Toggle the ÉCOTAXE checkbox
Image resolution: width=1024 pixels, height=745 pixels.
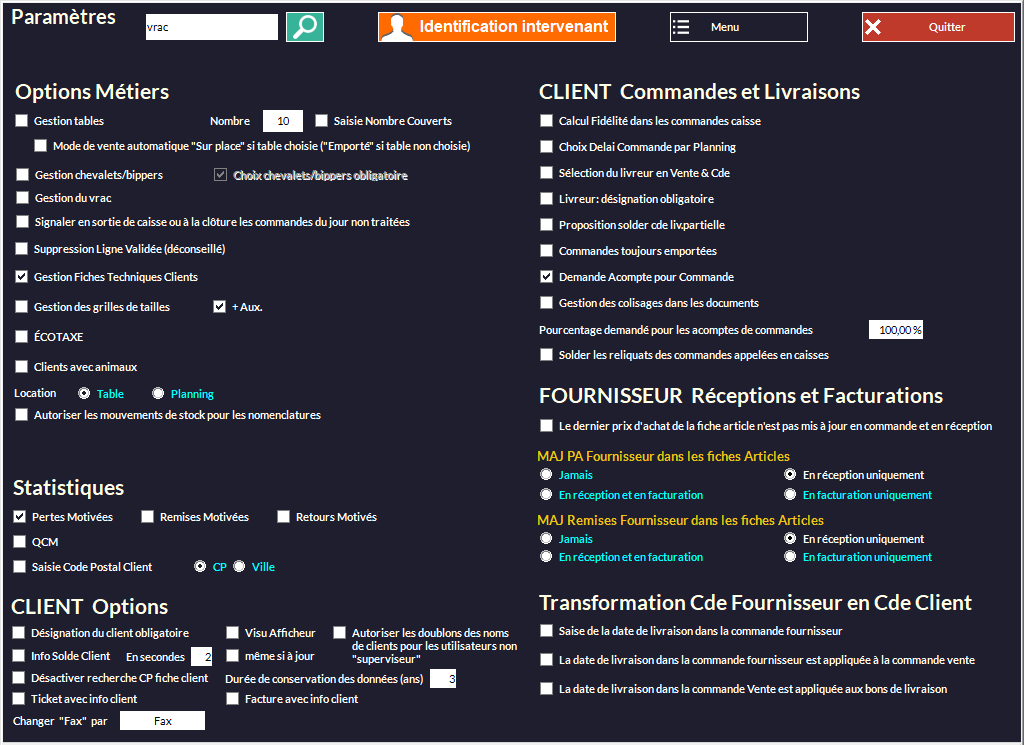23,337
